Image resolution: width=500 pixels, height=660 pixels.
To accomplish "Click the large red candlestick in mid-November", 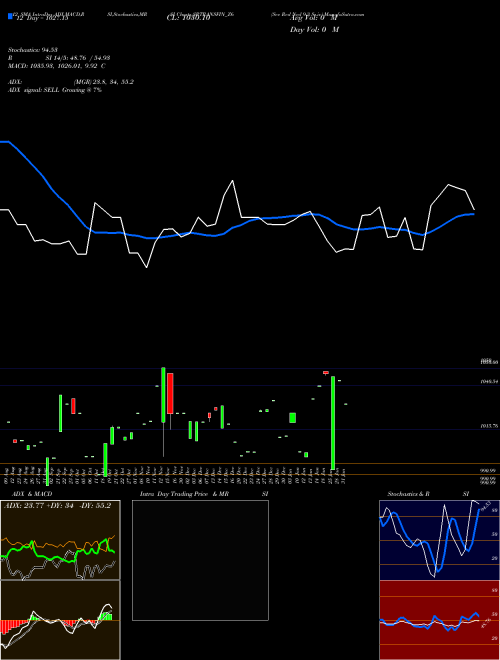I will (x=170, y=393).
